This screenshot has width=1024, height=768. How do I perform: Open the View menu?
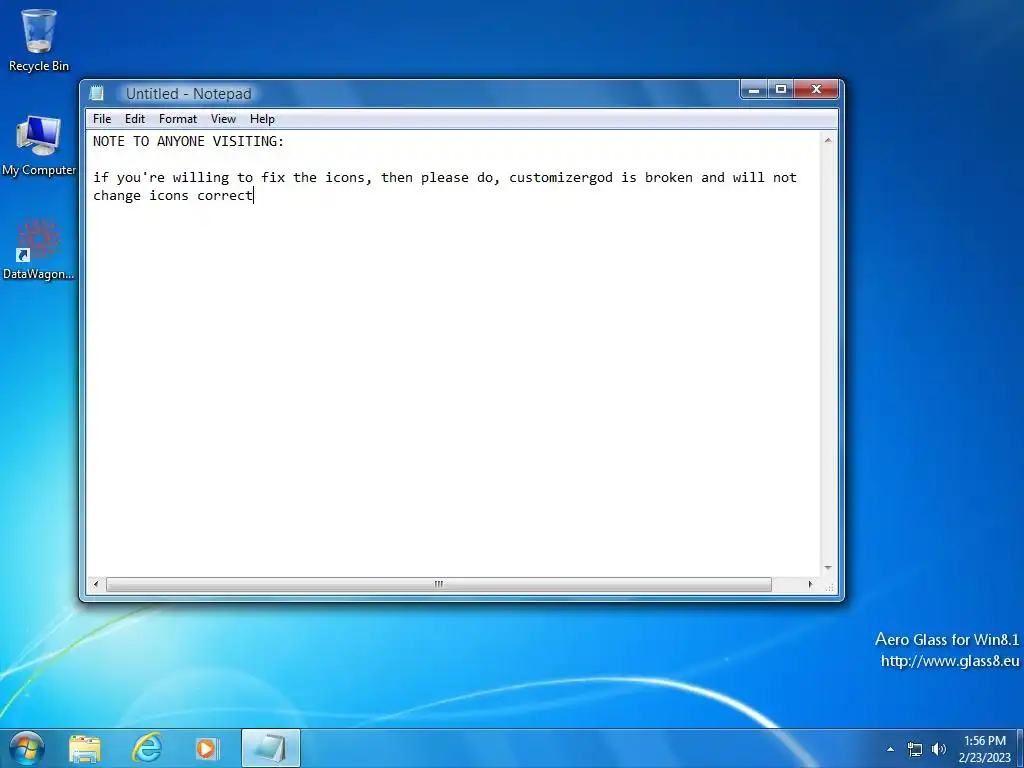223,119
